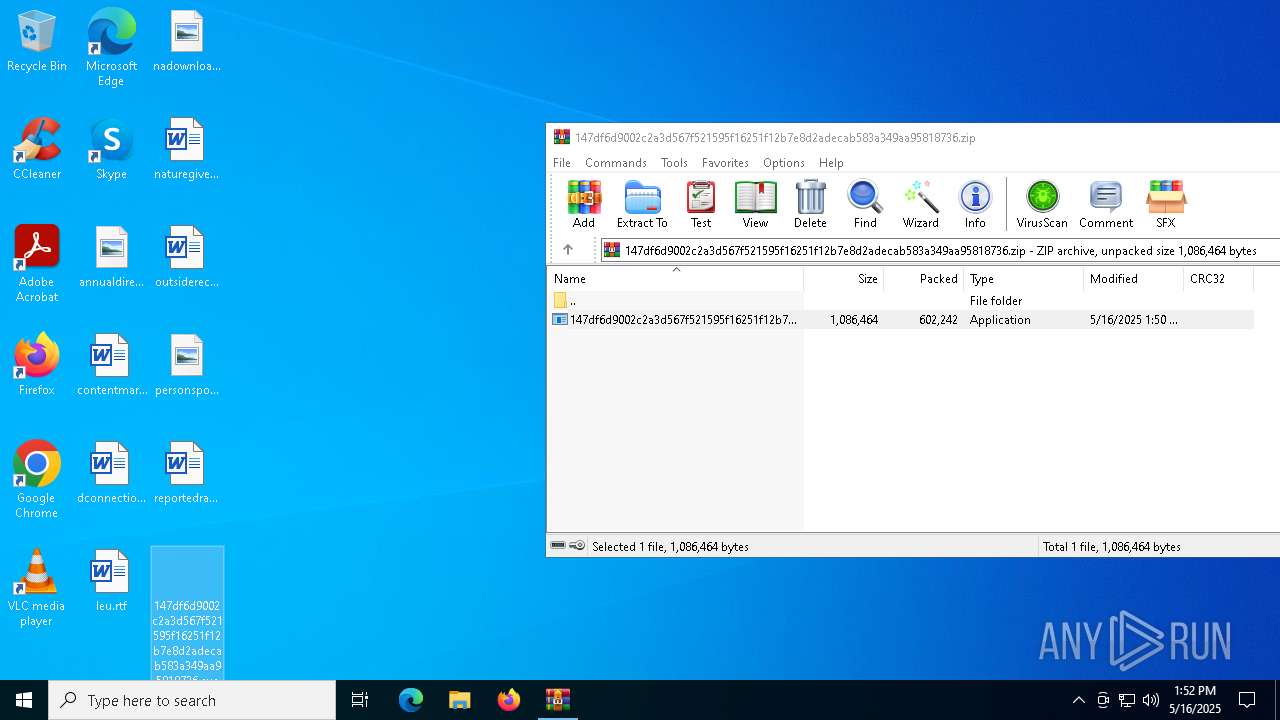Open the Options menu
1280x720 pixels.
click(x=784, y=162)
